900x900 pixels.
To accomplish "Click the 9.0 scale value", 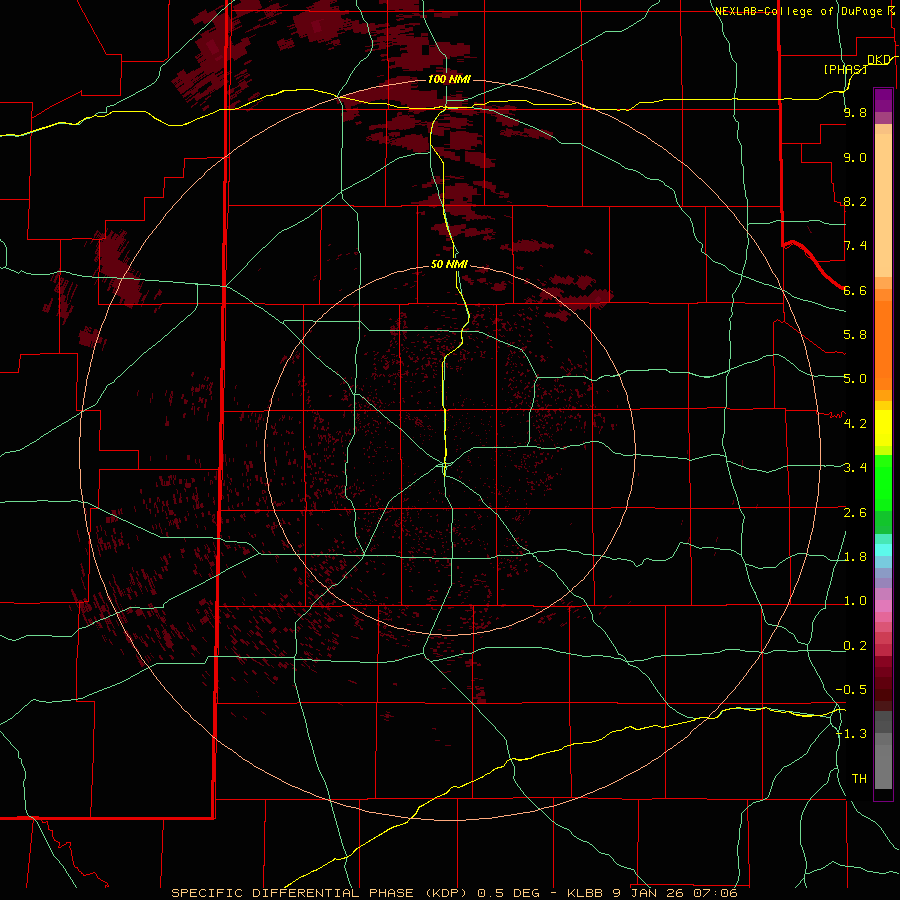I will [855, 157].
